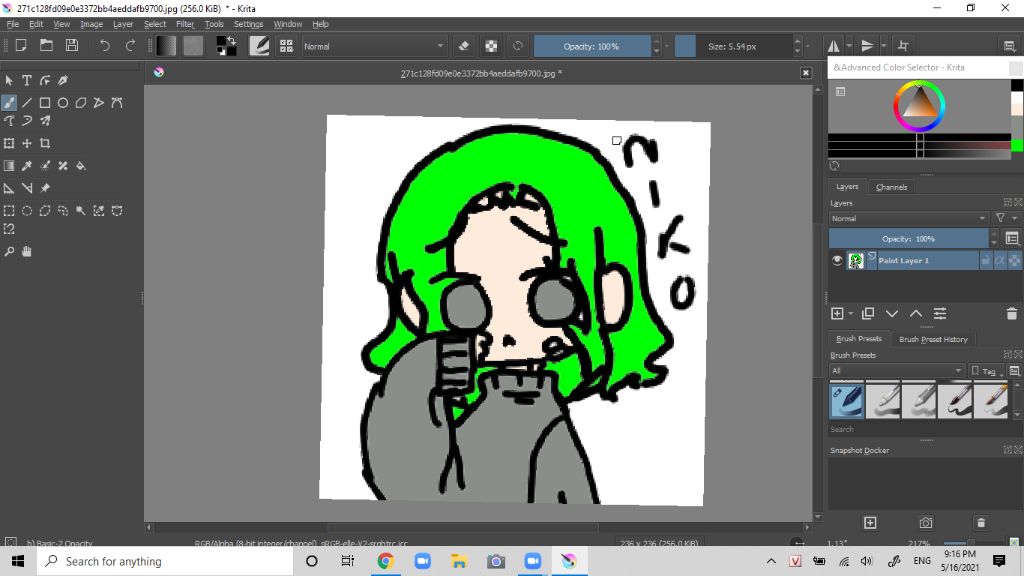Select the Rectangular Selection tool
Image resolution: width=1024 pixels, height=576 pixels.
[9, 211]
